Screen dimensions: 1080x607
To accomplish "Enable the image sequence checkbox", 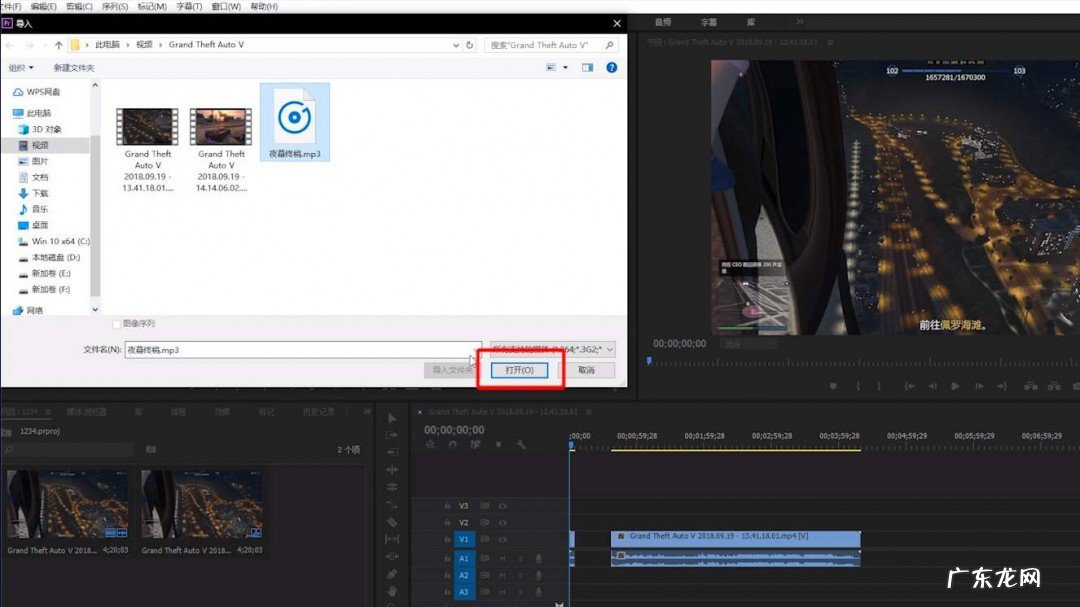I will click(117, 324).
